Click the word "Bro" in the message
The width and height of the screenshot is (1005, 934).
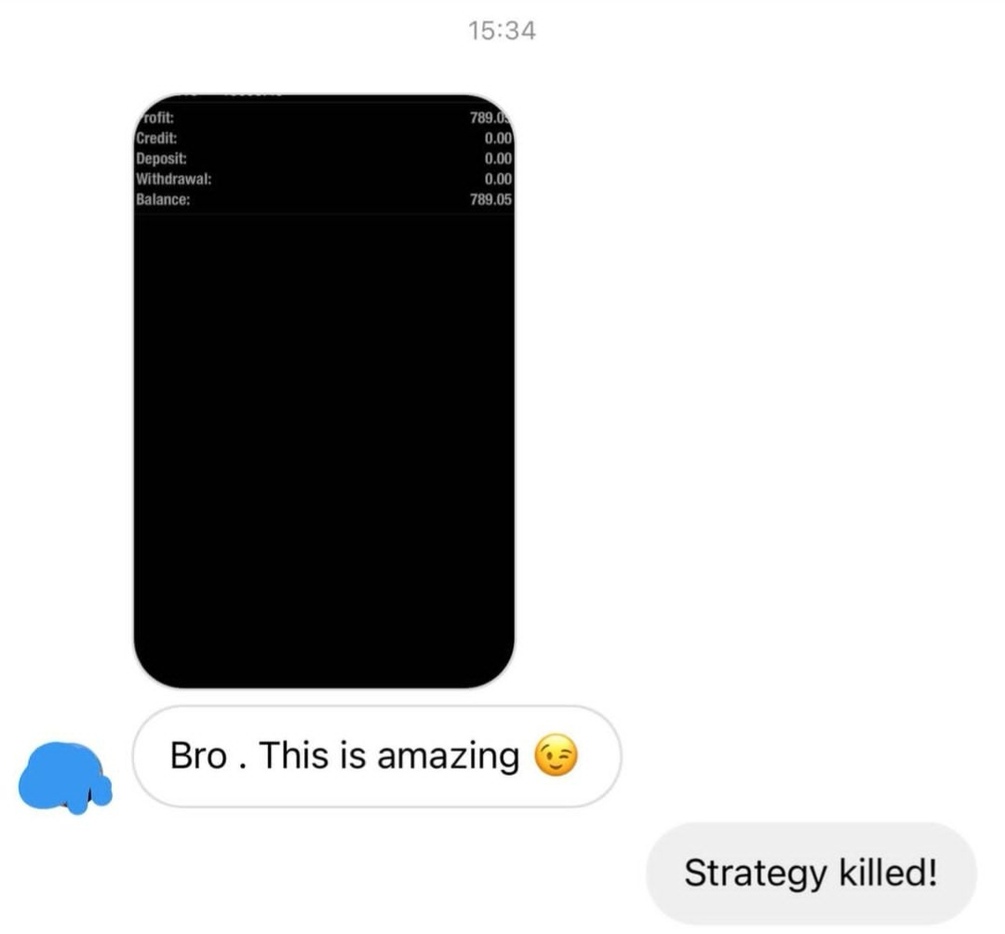(199, 755)
